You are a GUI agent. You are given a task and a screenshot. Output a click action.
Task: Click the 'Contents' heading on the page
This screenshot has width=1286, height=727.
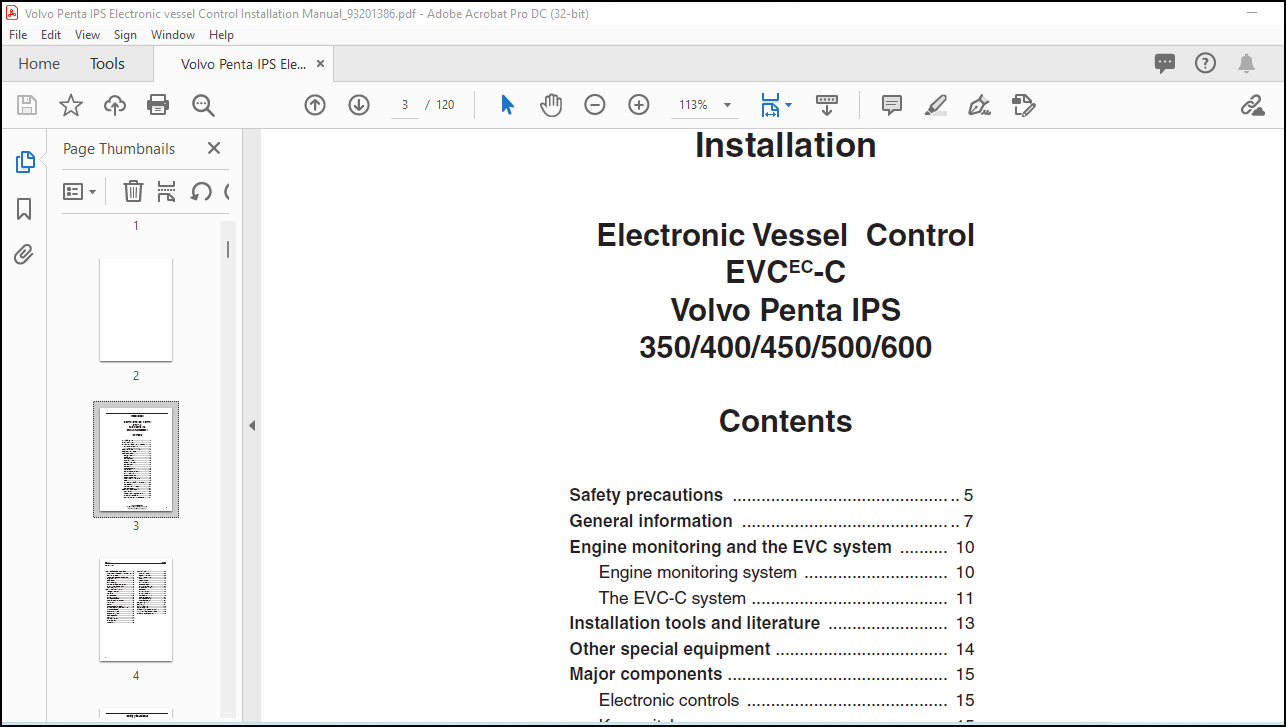point(786,421)
